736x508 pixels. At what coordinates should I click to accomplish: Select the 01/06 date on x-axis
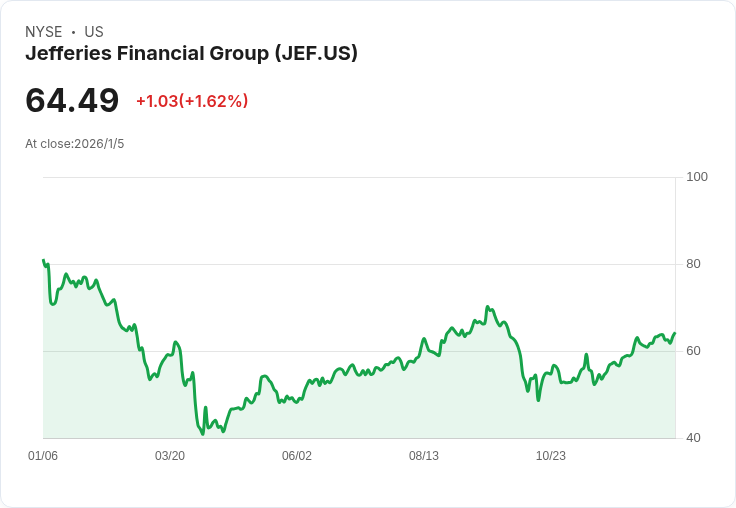pyautogui.click(x=43, y=456)
